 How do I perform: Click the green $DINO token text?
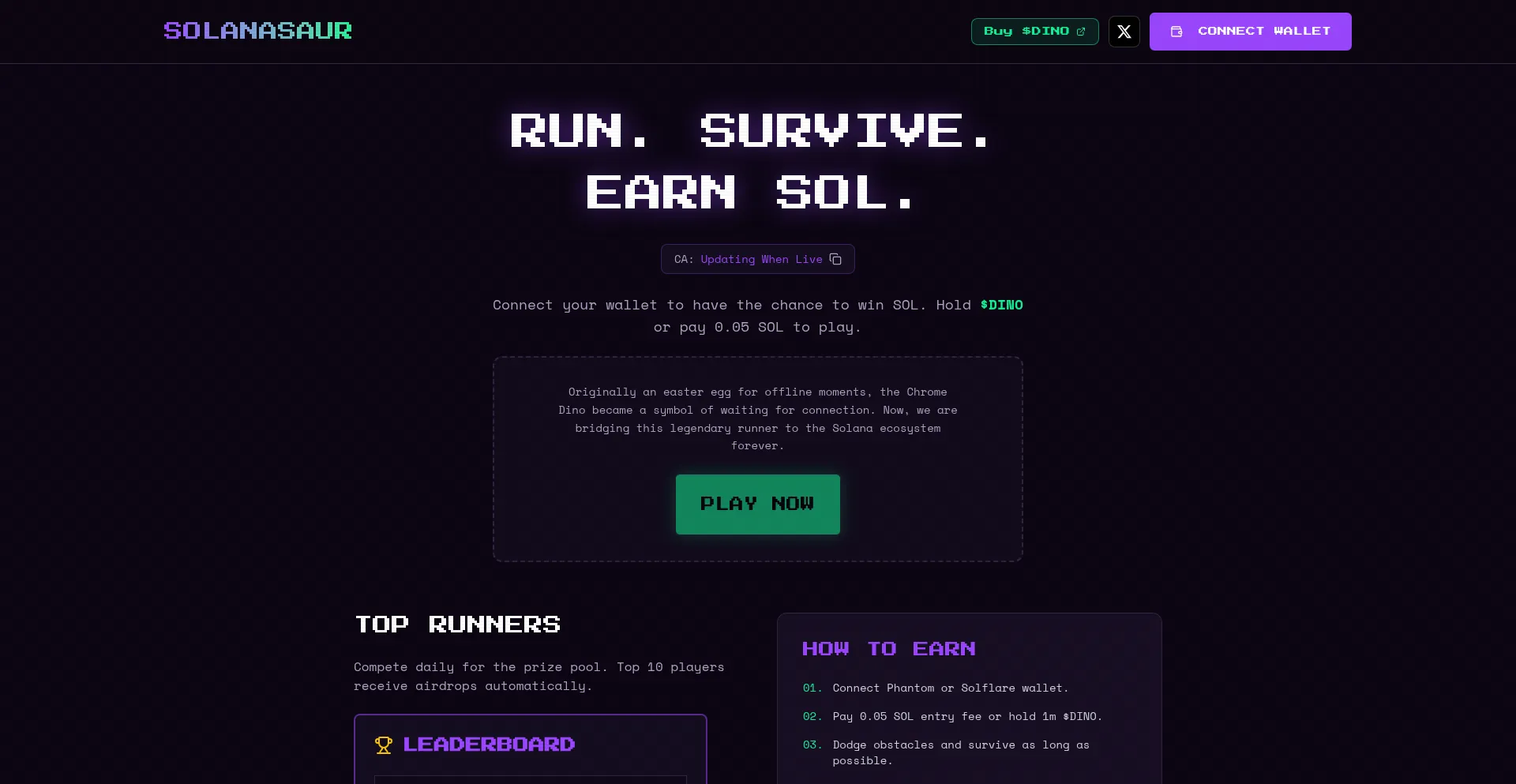[1001, 305]
